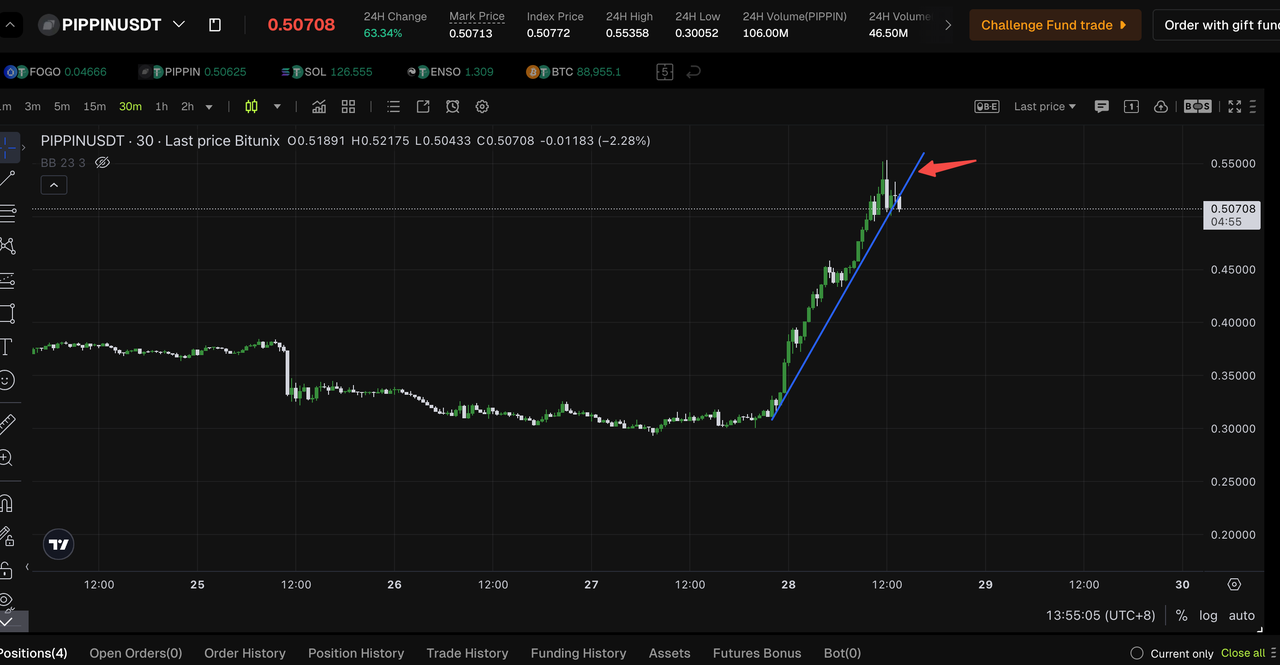Expand the candle chart type dropdown
This screenshot has height=665, width=1280.
point(277,106)
